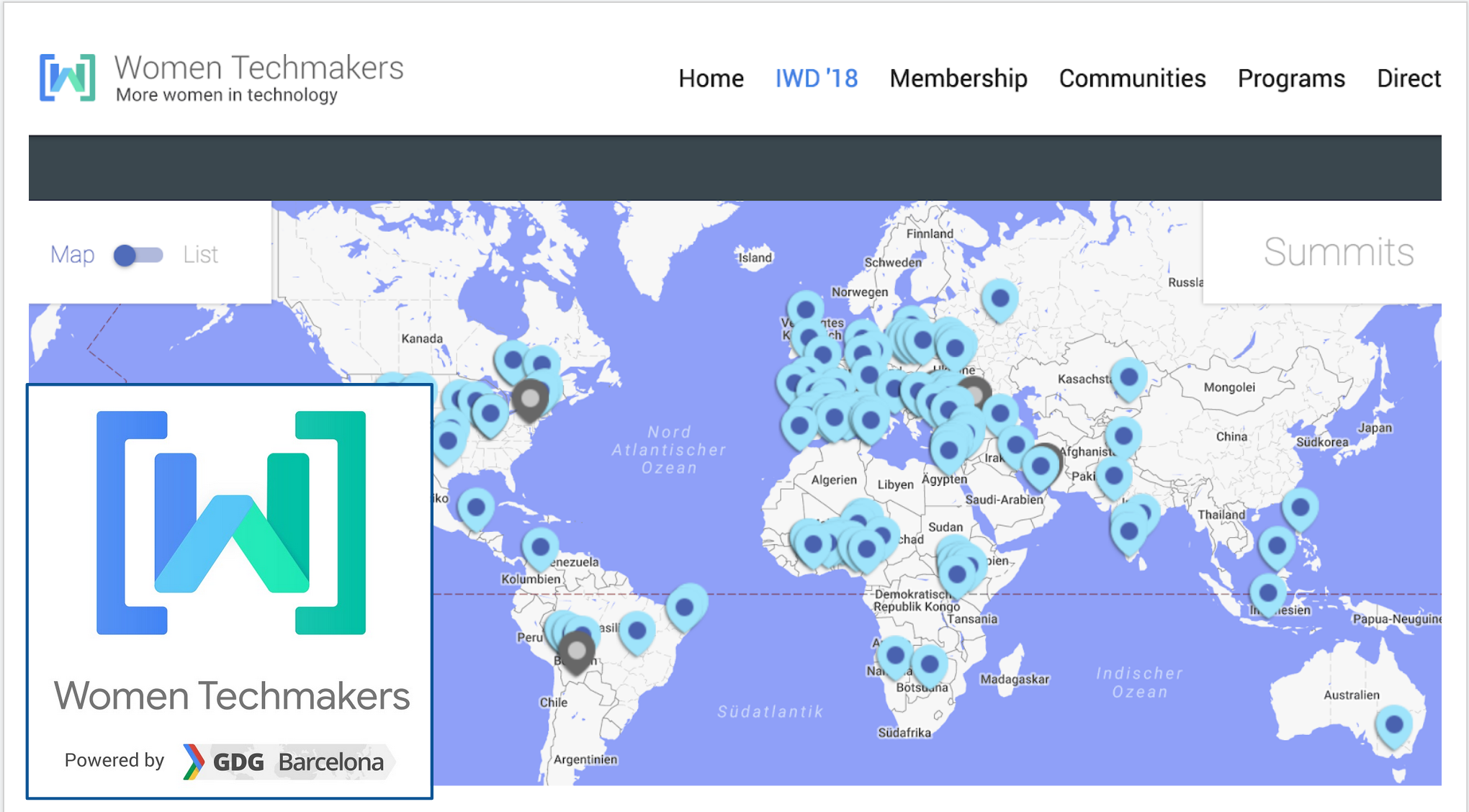Open the GDG Barcelona badge link
Viewport: 1469px width, 812px height.
[x=288, y=762]
